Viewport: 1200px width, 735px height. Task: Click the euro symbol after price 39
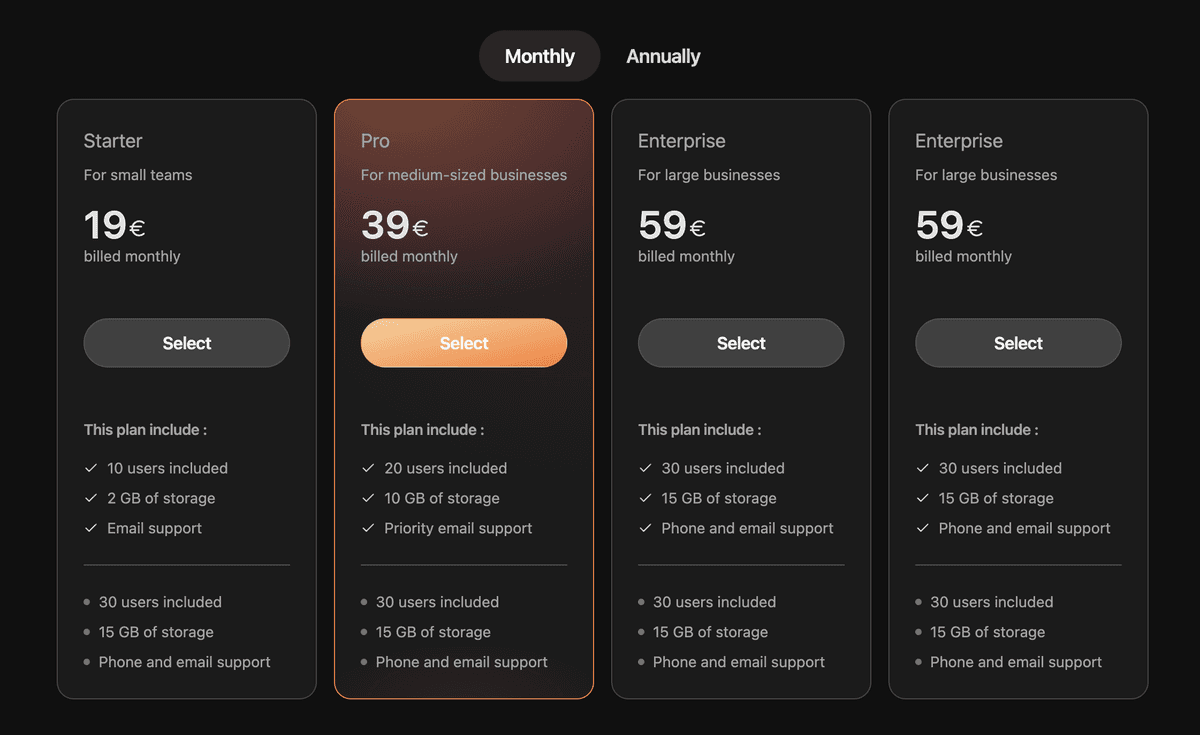[x=420, y=229]
